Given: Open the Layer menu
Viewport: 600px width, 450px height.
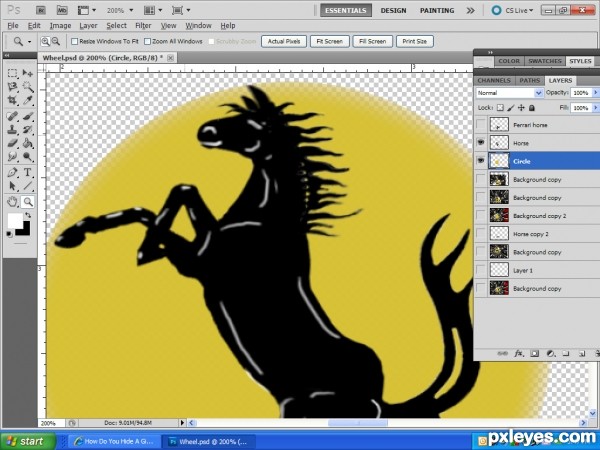Looking at the screenshot, I should [x=88, y=26].
